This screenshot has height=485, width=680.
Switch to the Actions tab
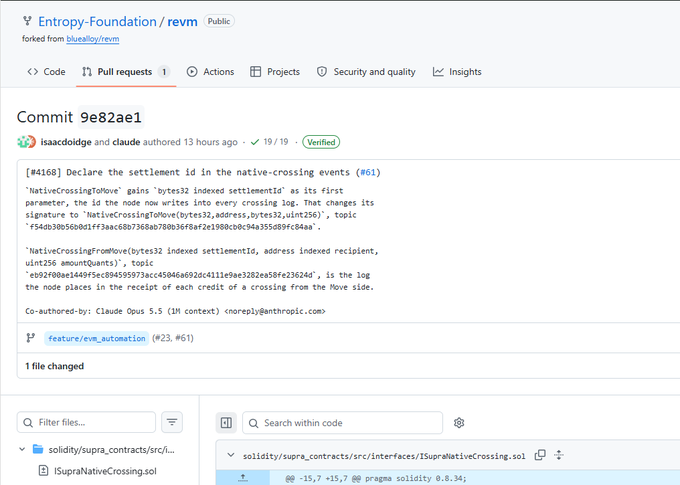pos(210,72)
